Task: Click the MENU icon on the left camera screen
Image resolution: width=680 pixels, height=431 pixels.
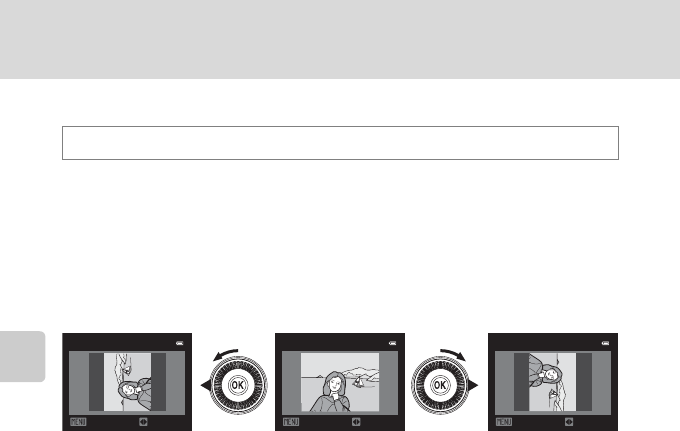Action: pos(78,422)
